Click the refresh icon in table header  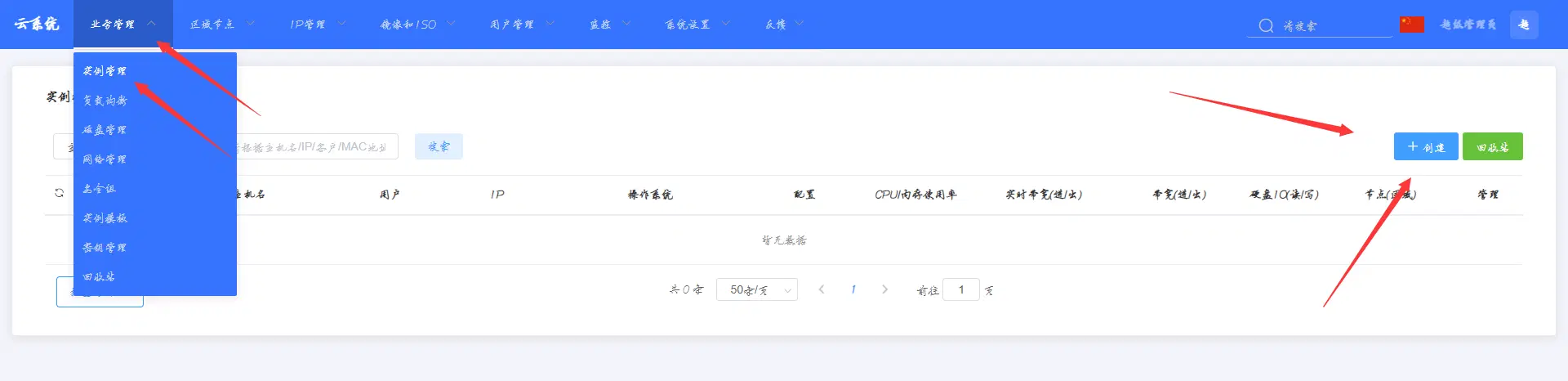coord(59,193)
